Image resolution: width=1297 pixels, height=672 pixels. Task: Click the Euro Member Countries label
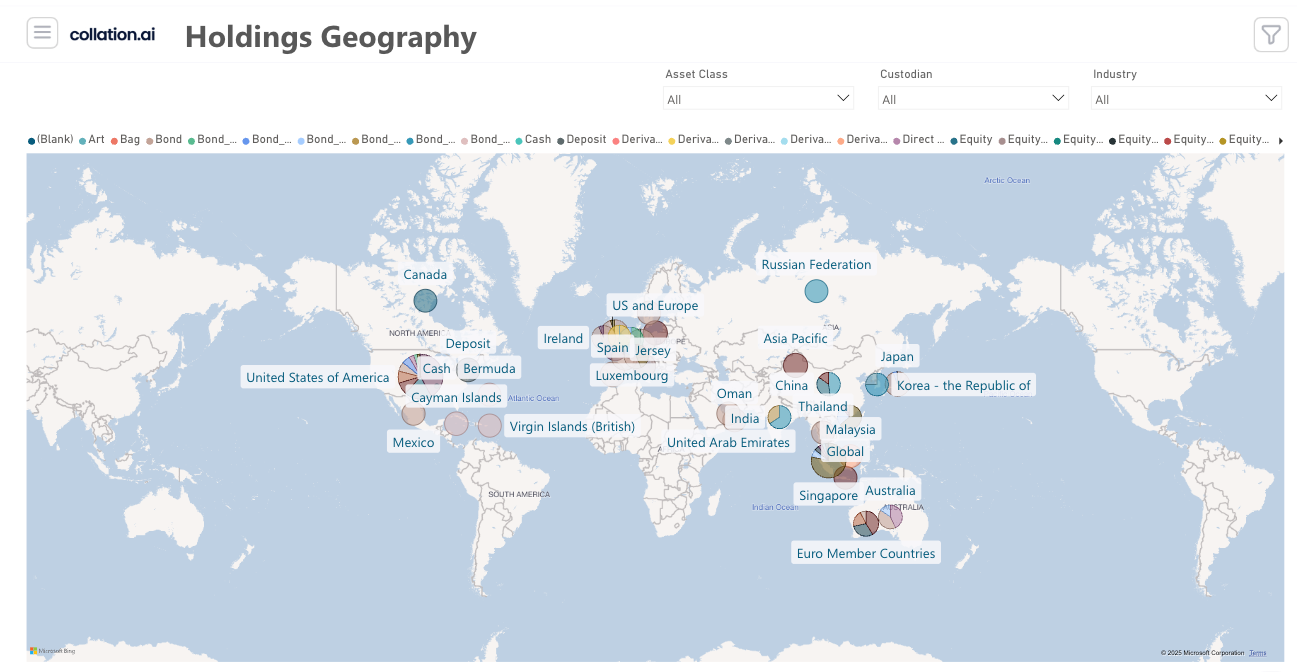click(x=865, y=553)
